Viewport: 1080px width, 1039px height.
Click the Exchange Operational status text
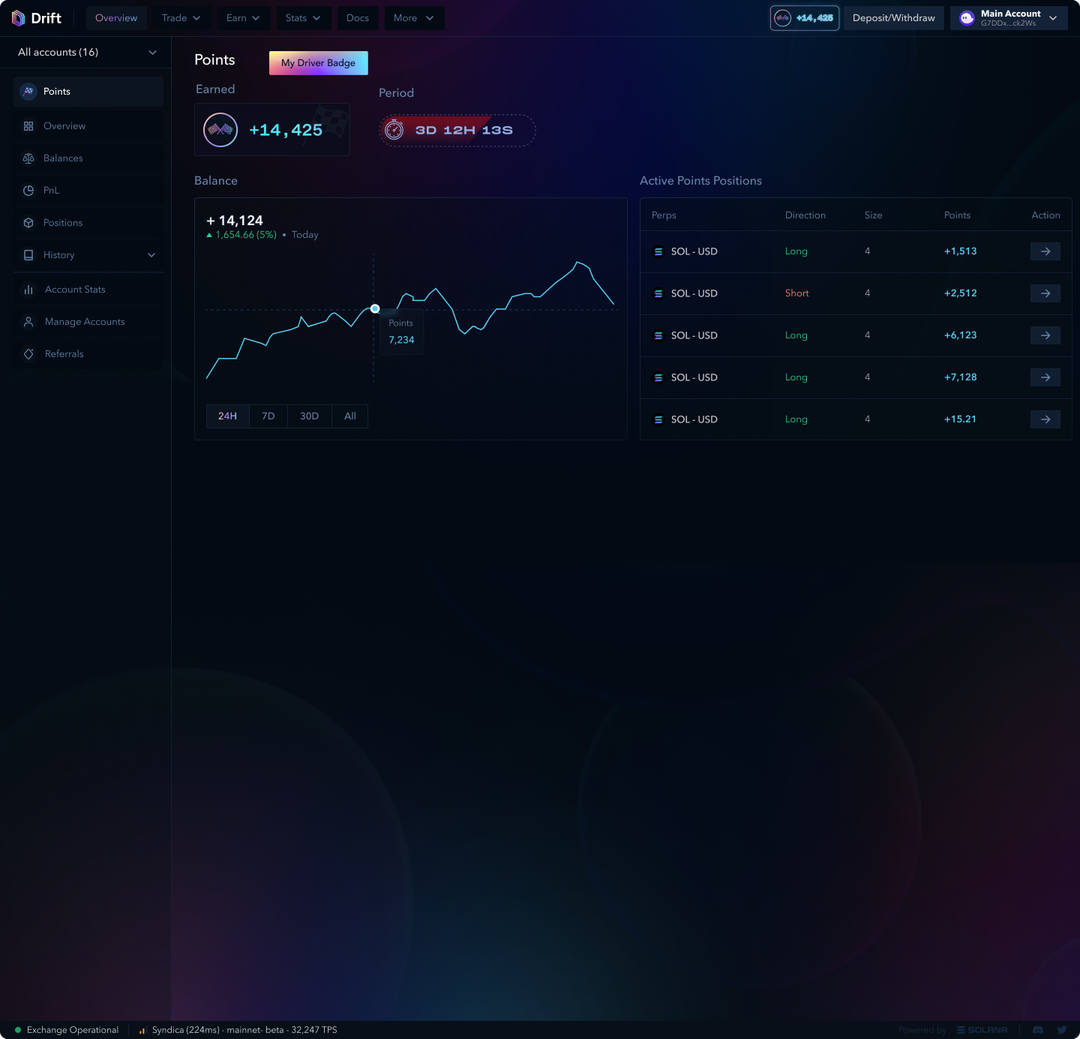pos(72,1030)
